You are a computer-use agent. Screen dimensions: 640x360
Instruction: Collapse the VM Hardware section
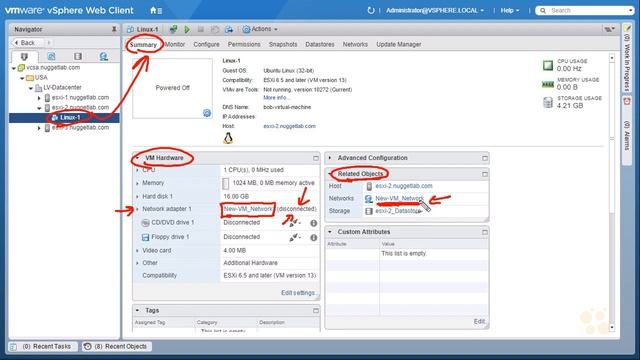[138, 158]
